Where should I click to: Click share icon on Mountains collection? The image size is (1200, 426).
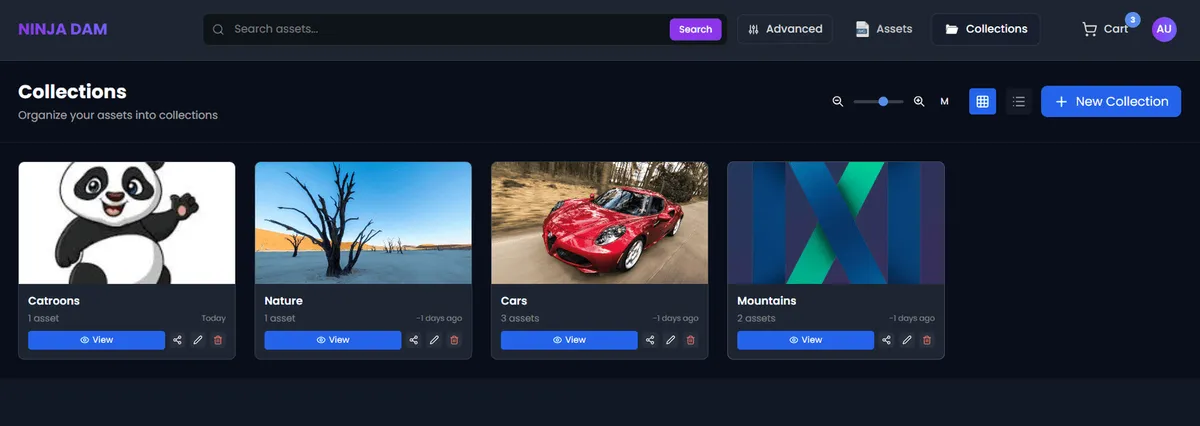(x=886, y=340)
